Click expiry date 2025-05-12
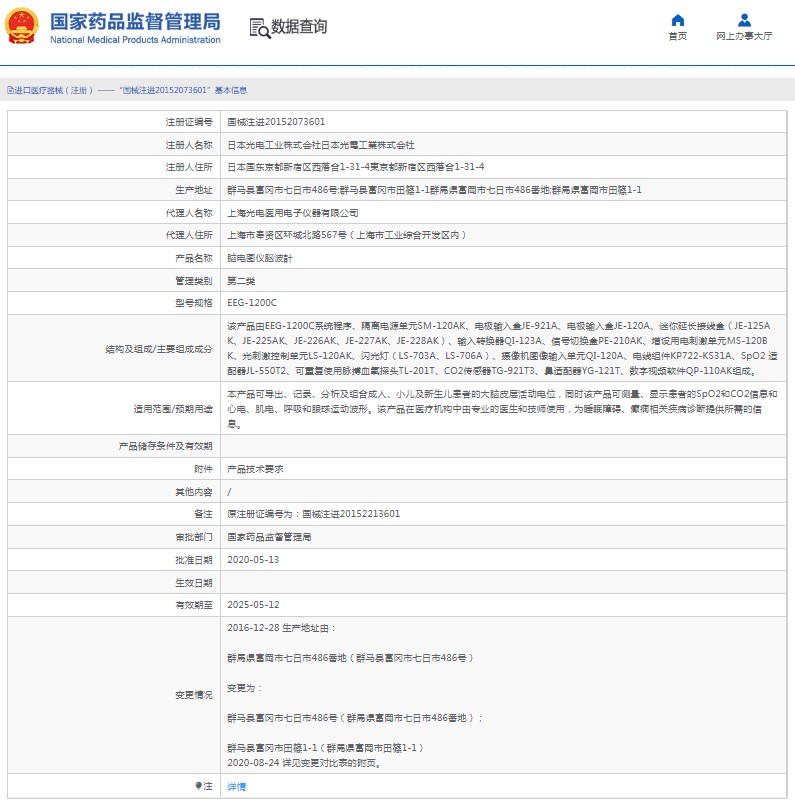 pyautogui.click(x=253, y=605)
